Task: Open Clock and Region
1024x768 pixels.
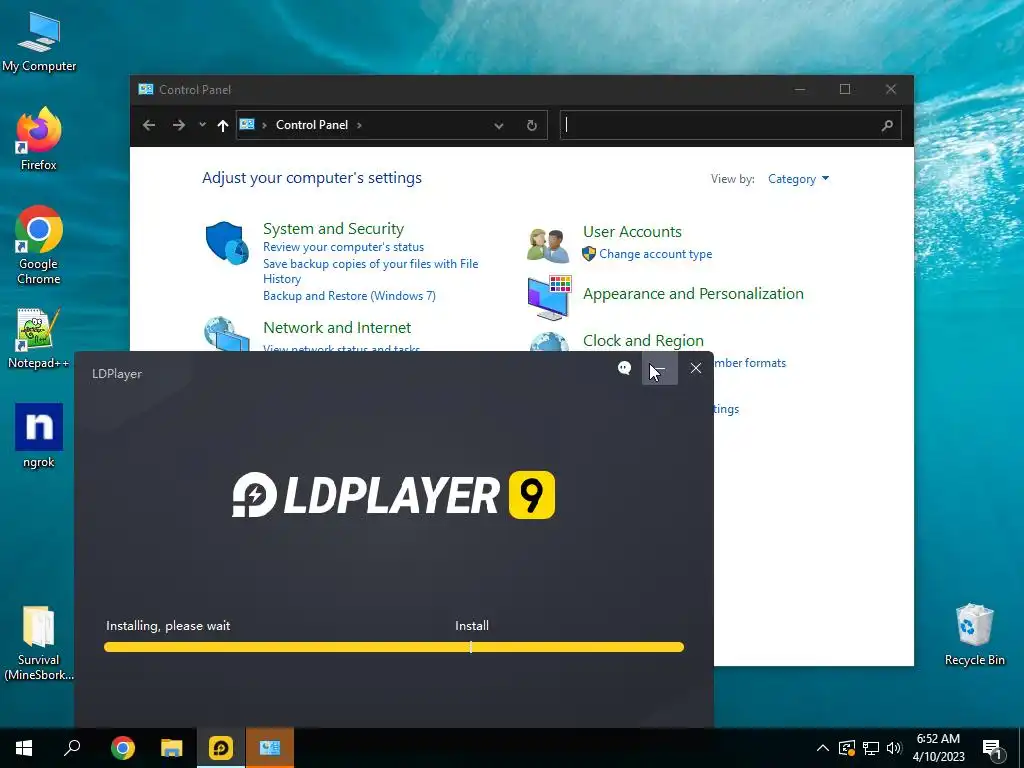Action: 643,341
